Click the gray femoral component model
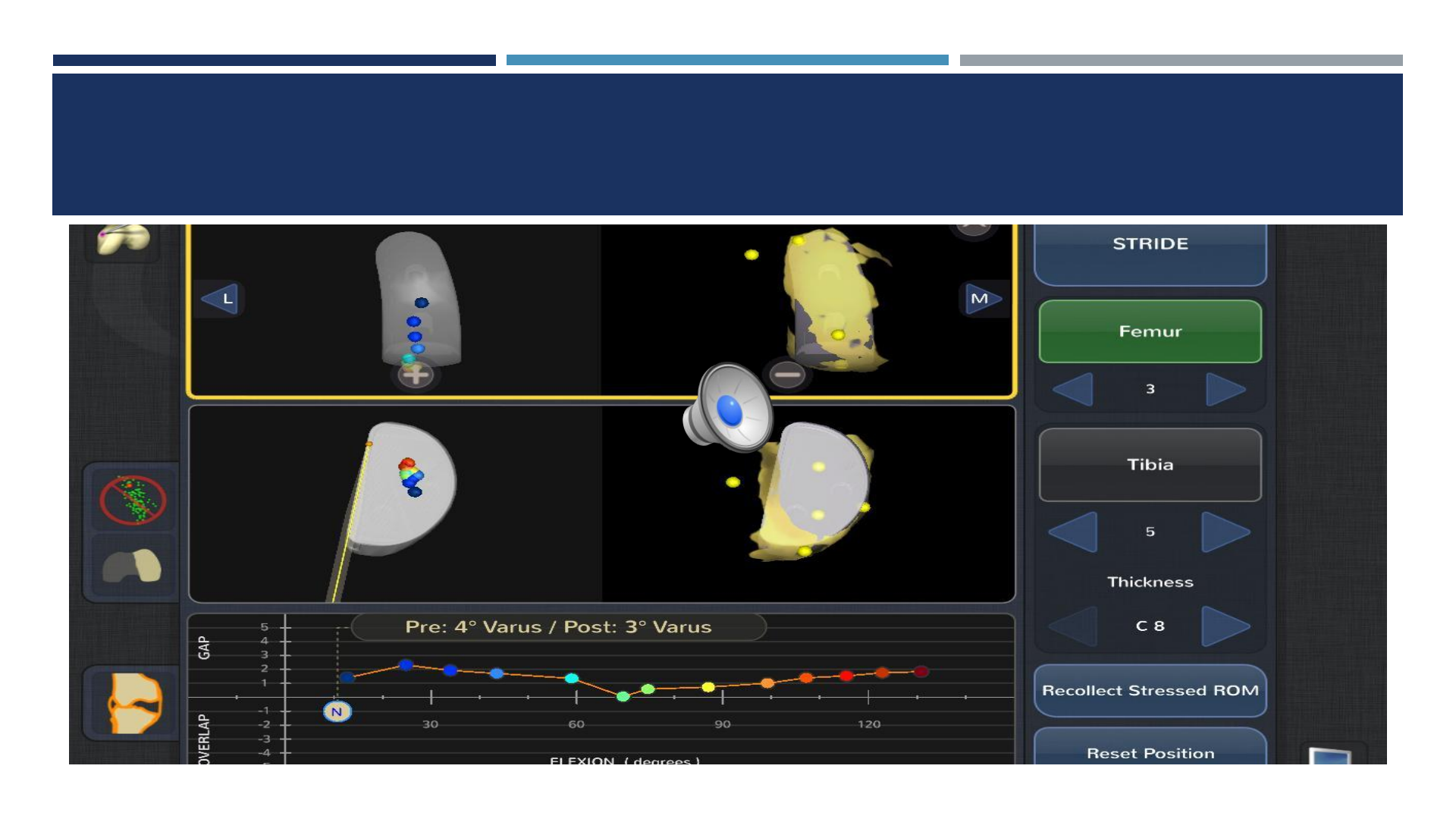1456x819 pixels. coord(418,297)
